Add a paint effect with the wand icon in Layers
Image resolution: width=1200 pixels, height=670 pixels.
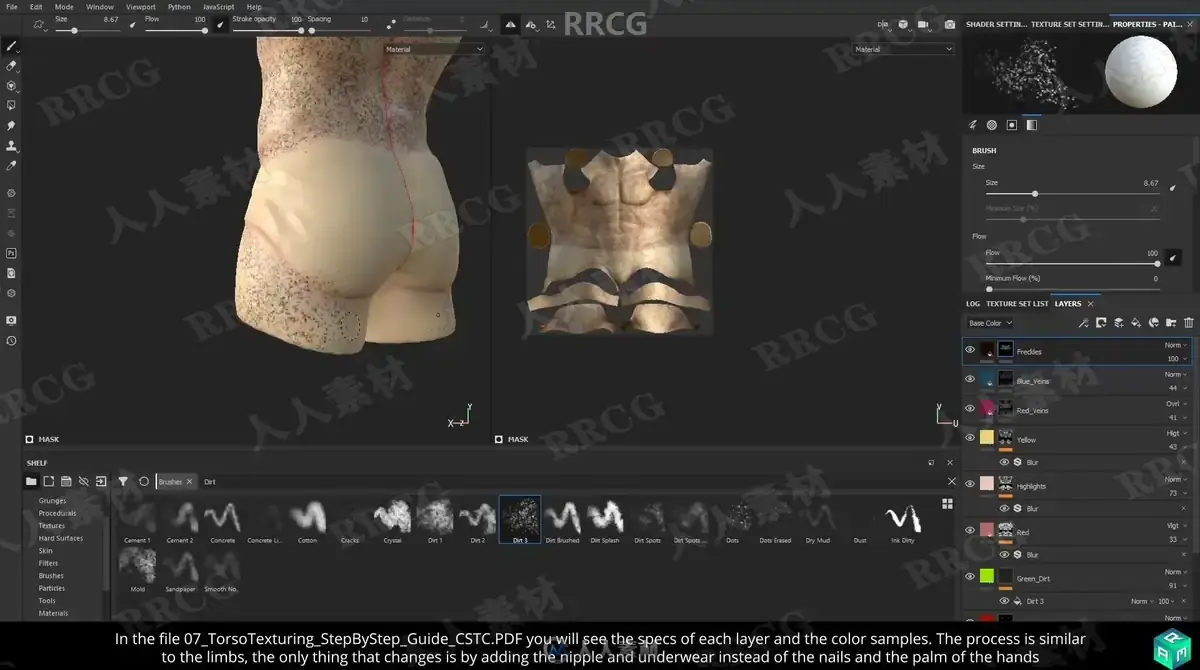coord(1083,323)
